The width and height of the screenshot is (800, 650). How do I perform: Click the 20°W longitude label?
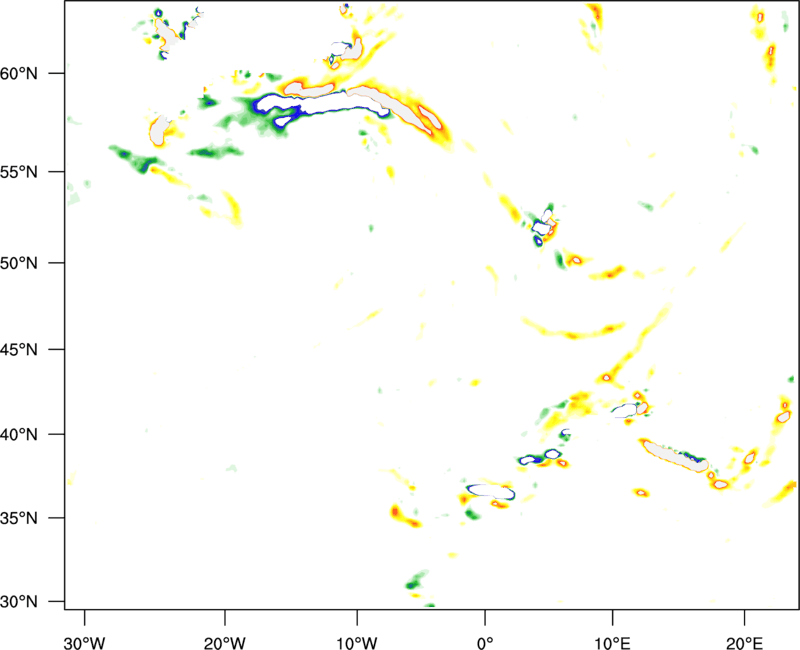225,643
